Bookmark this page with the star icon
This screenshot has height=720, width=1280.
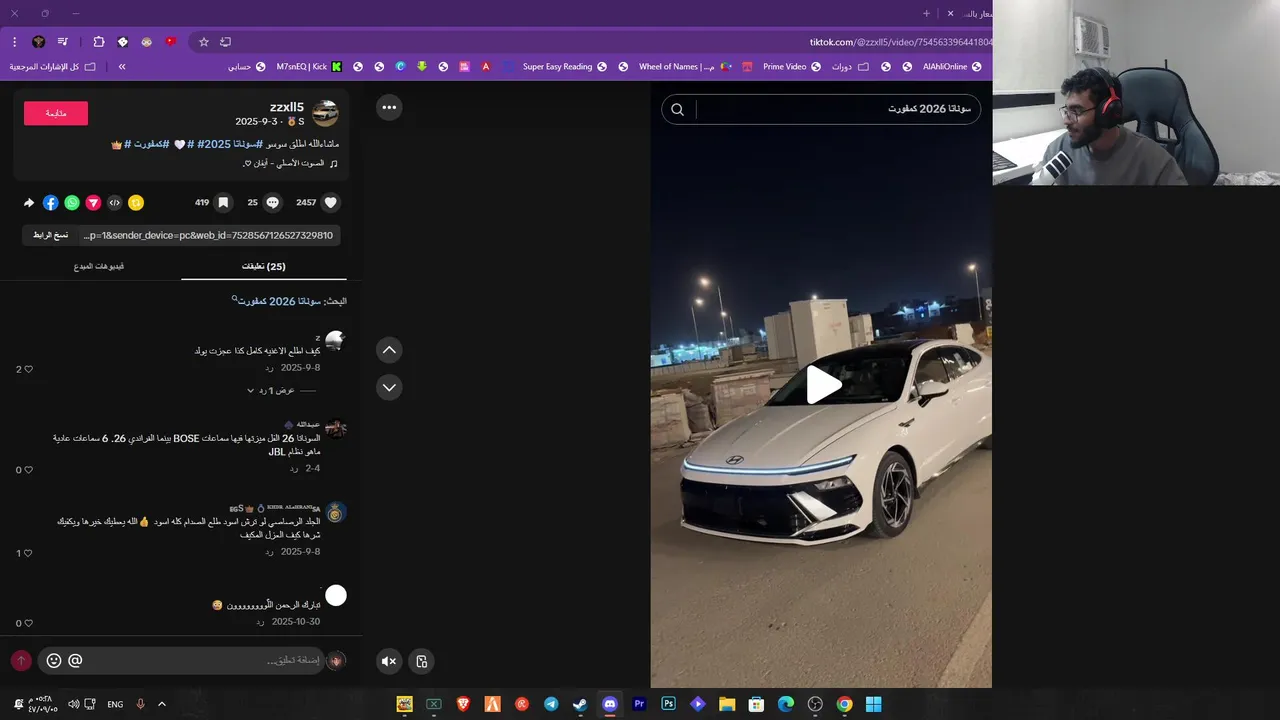click(204, 42)
